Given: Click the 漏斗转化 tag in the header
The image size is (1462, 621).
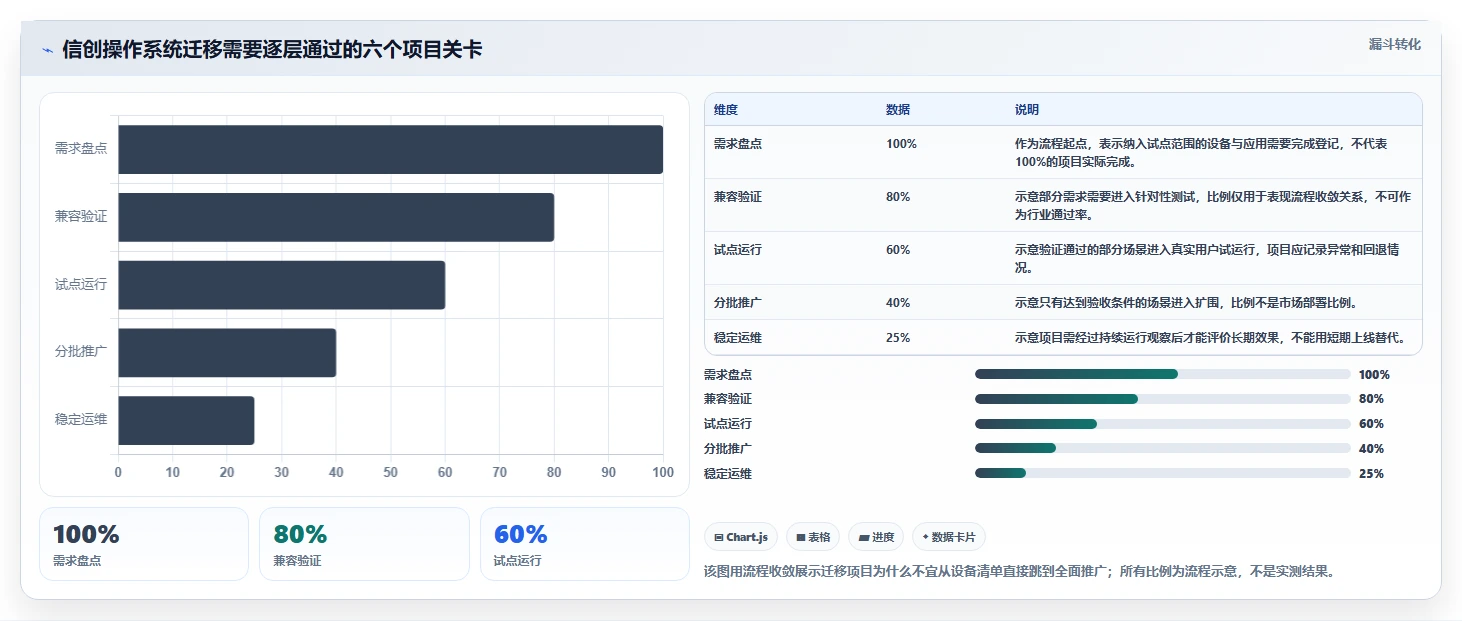Looking at the screenshot, I should pyautogui.click(x=1394, y=44).
